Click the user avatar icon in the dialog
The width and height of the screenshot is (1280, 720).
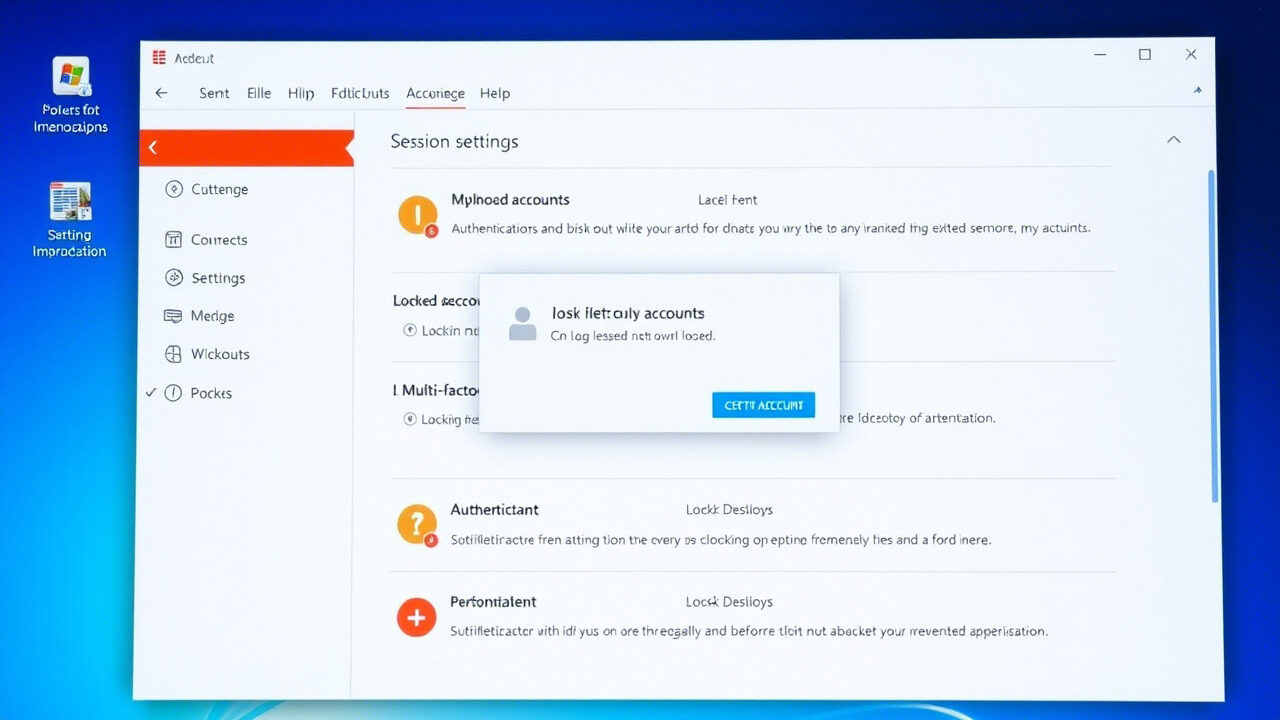click(x=522, y=322)
